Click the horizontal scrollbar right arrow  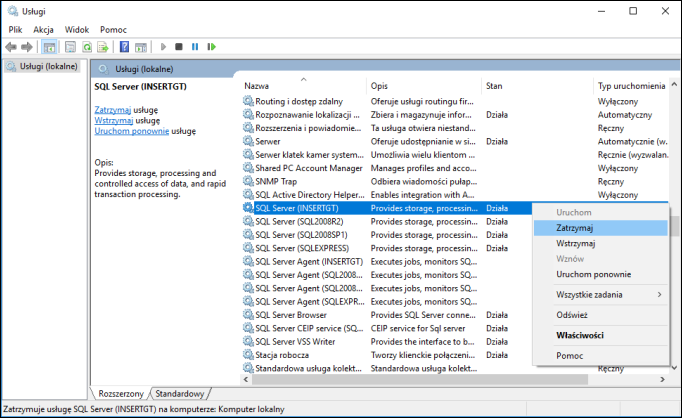pos(662,379)
